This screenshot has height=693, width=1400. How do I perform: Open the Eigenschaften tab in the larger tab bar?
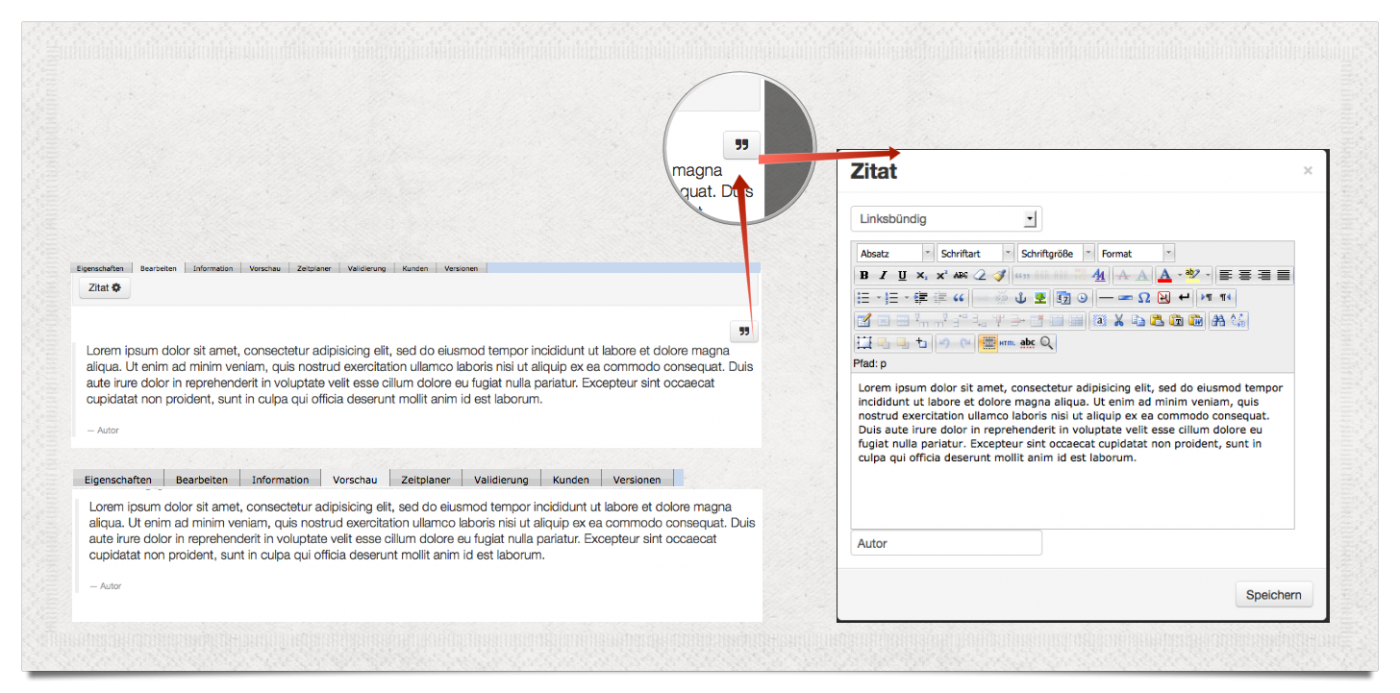click(x=118, y=480)
